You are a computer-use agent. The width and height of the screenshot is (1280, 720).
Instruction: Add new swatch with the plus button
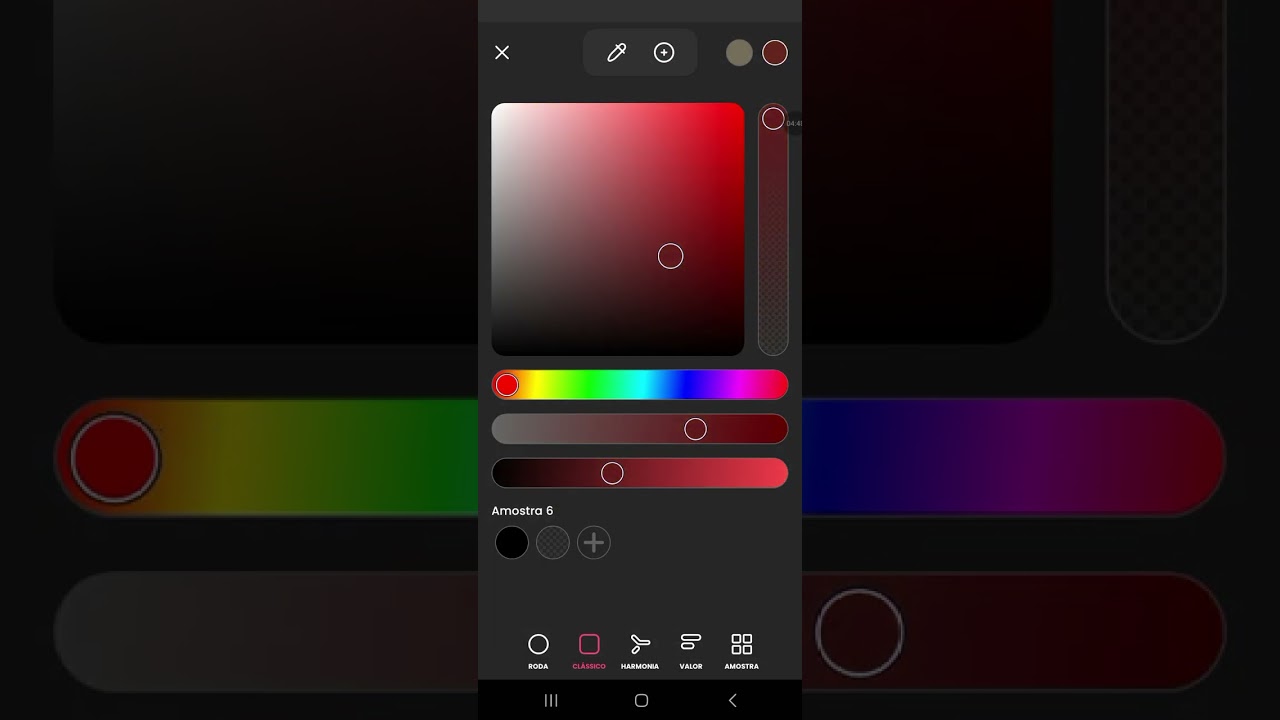point(594,542)
